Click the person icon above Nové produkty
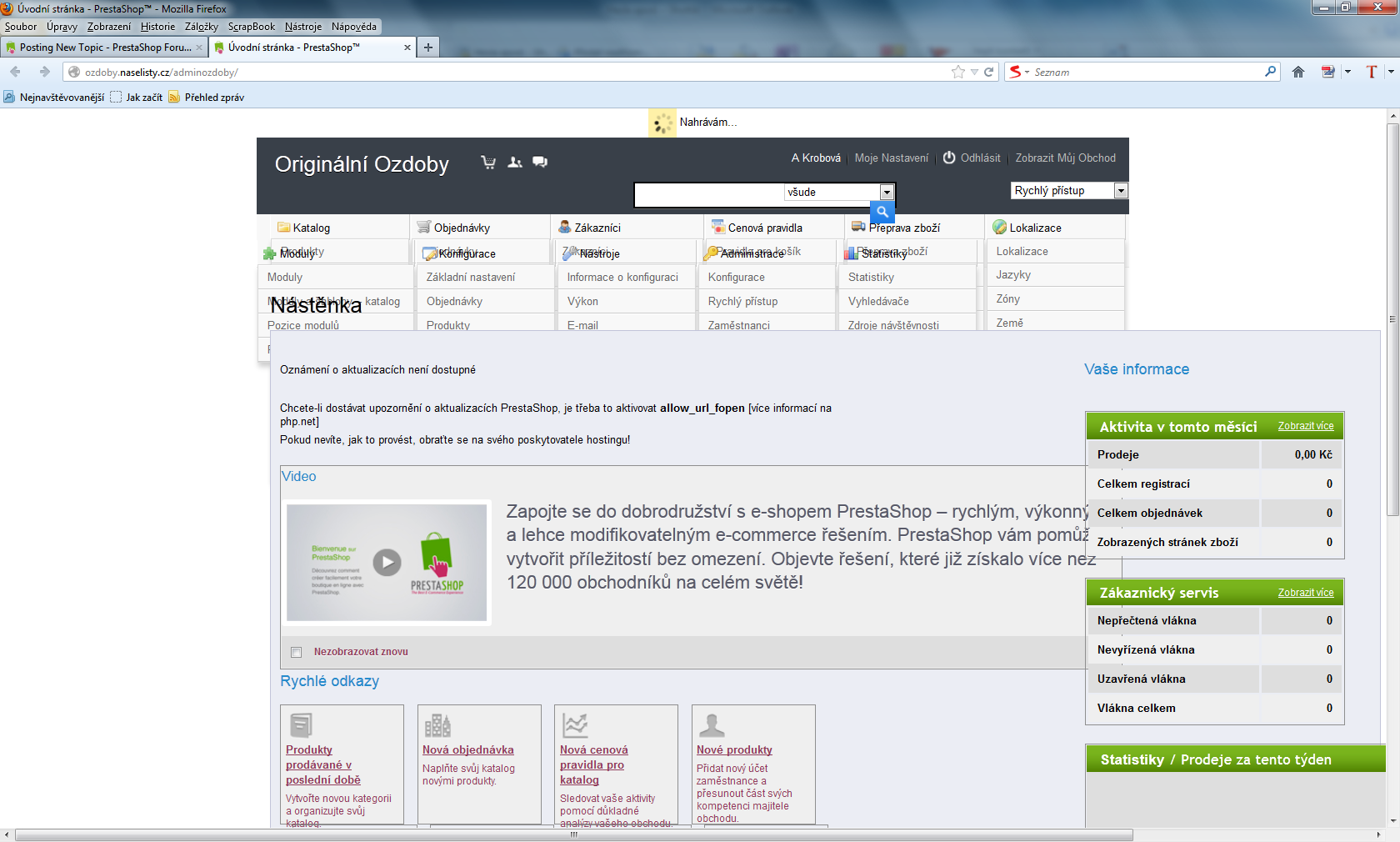This screenshot has height=842, width=1400. pos(712,725)
